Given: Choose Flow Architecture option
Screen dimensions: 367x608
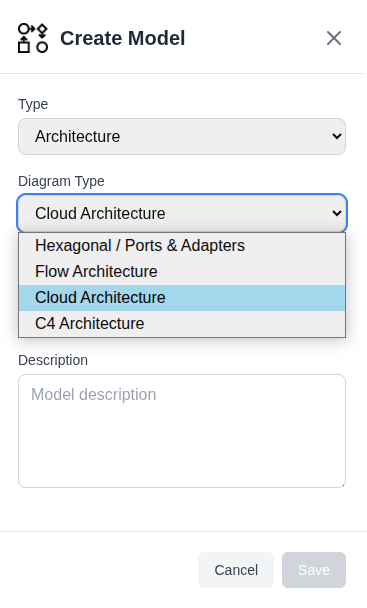Looking at the screenshot, I should [x=182, y=272].
